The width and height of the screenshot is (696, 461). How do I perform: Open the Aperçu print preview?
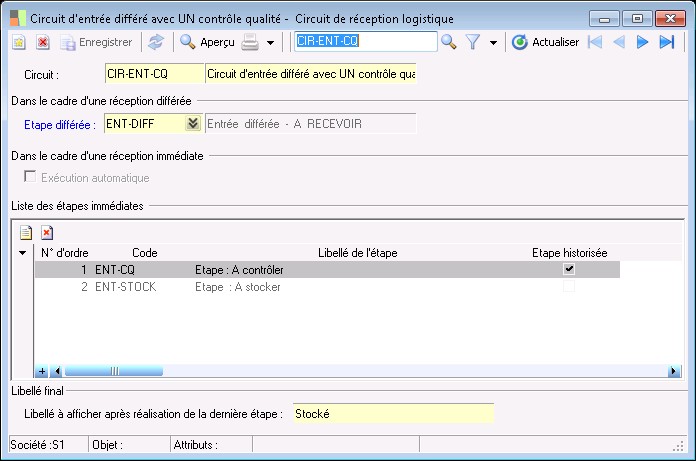click(x=207, y=43)
